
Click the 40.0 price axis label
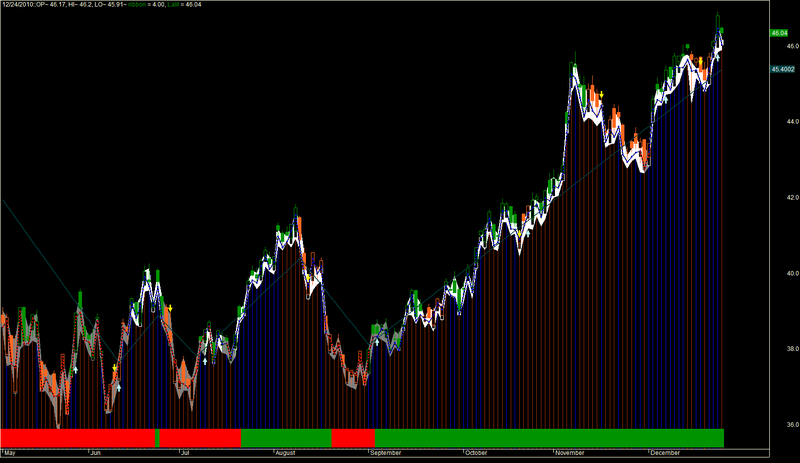pos(793,273)
